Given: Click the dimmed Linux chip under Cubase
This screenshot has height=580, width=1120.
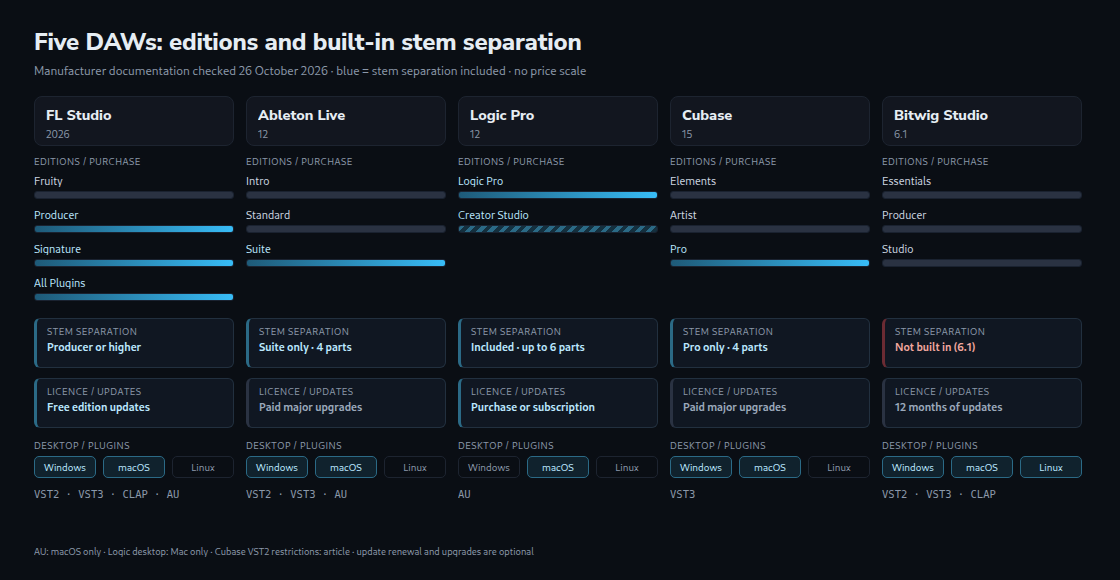Looking at the screenshot, I should [x=839, y=467].
